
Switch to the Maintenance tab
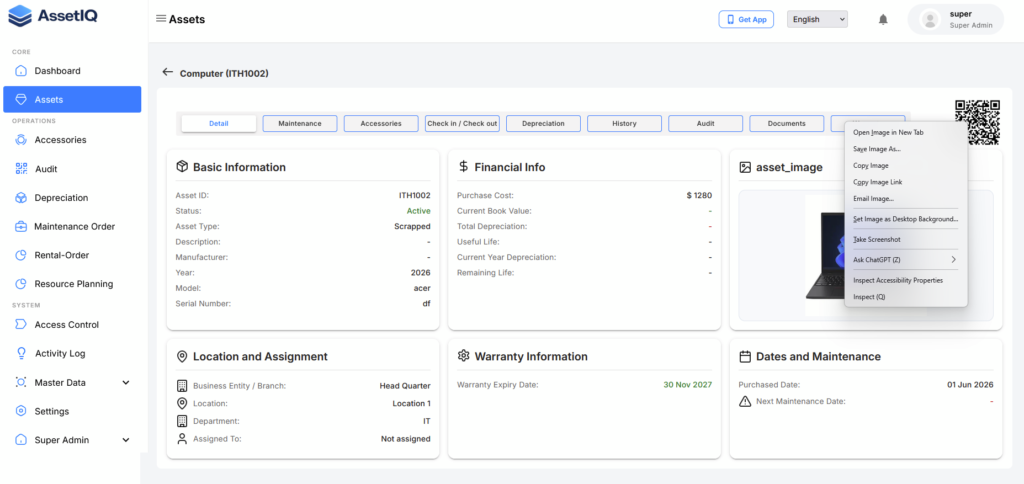[x=300, y=123]
